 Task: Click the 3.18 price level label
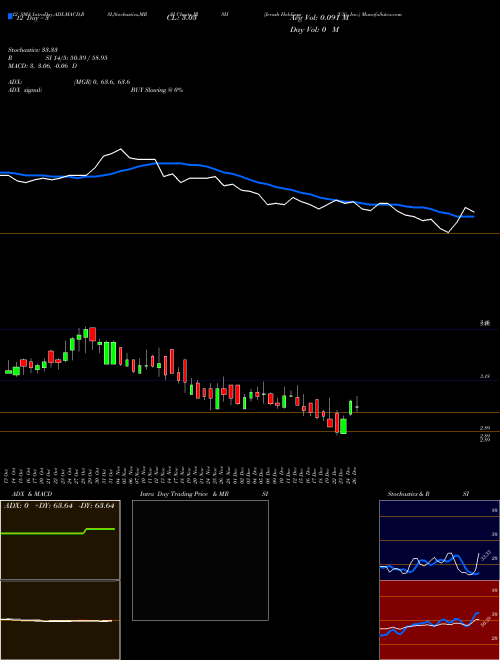484,377
